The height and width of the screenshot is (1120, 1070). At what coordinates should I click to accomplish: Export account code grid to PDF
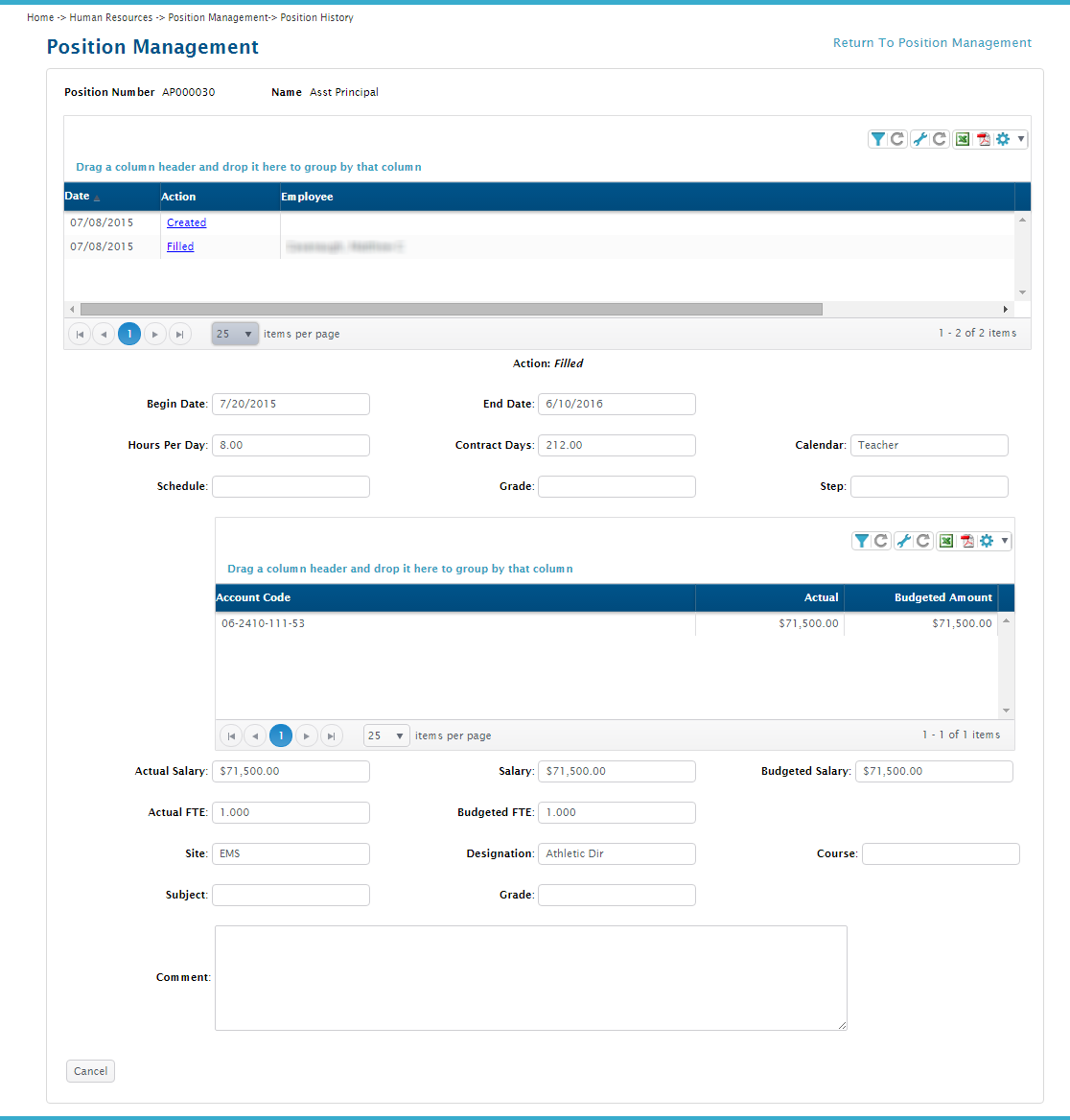967,542
